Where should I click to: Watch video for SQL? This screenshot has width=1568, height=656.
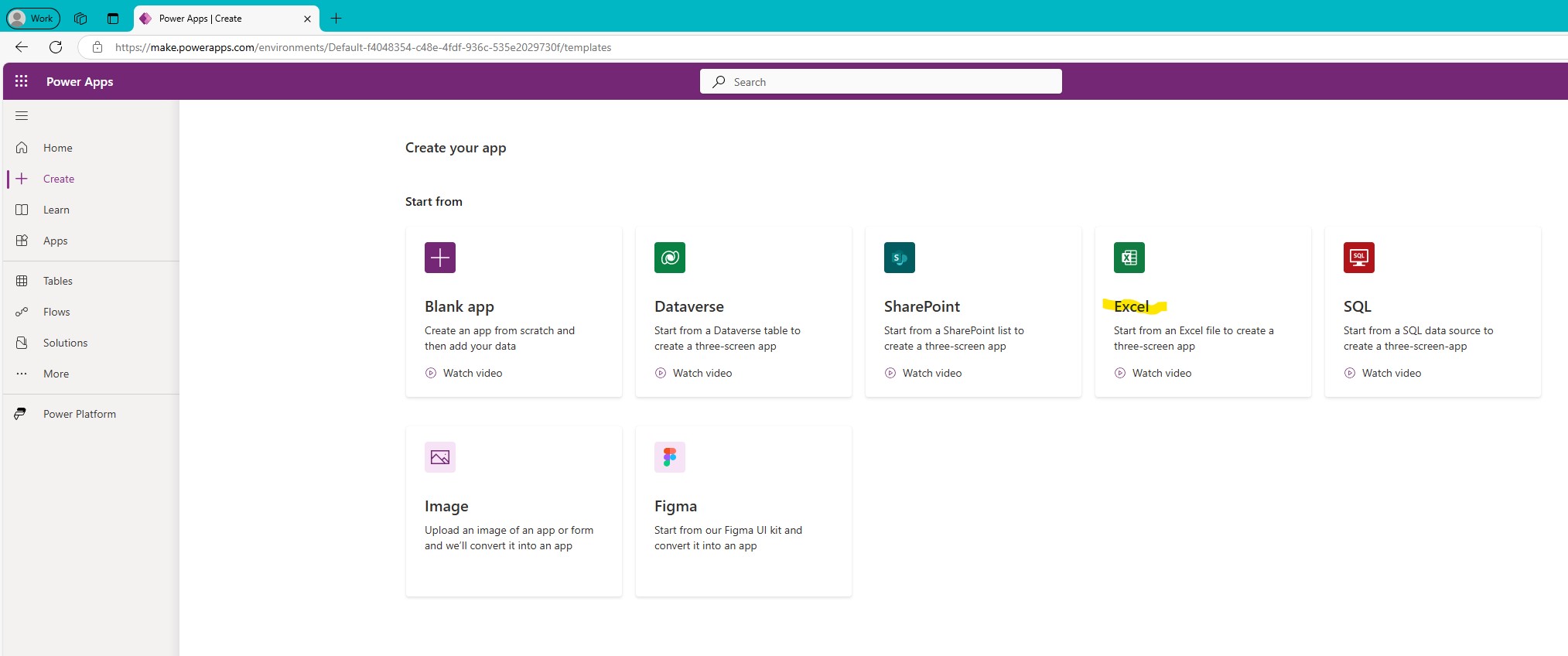tap(1382, 373)
